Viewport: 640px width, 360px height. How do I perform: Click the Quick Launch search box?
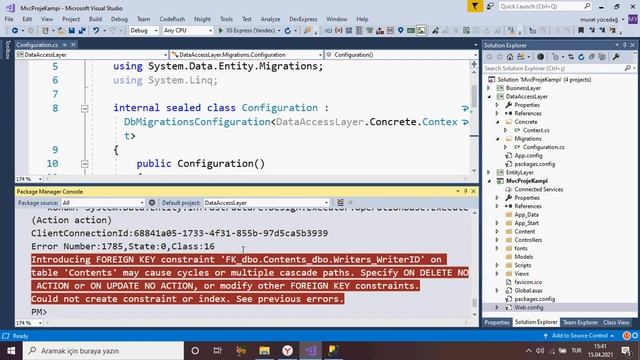(x=545, y=6)
